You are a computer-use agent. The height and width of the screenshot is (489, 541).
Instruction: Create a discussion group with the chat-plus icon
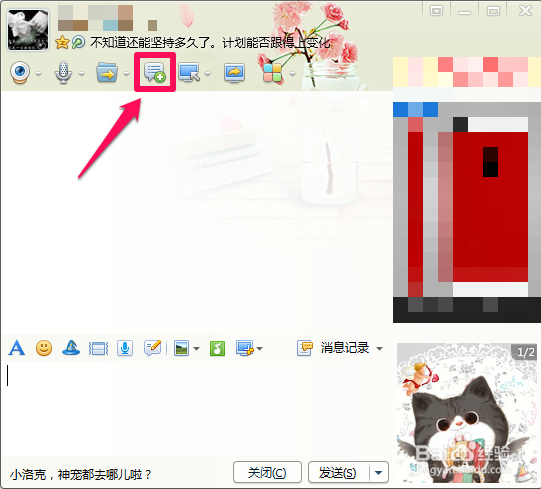point(155,72)
